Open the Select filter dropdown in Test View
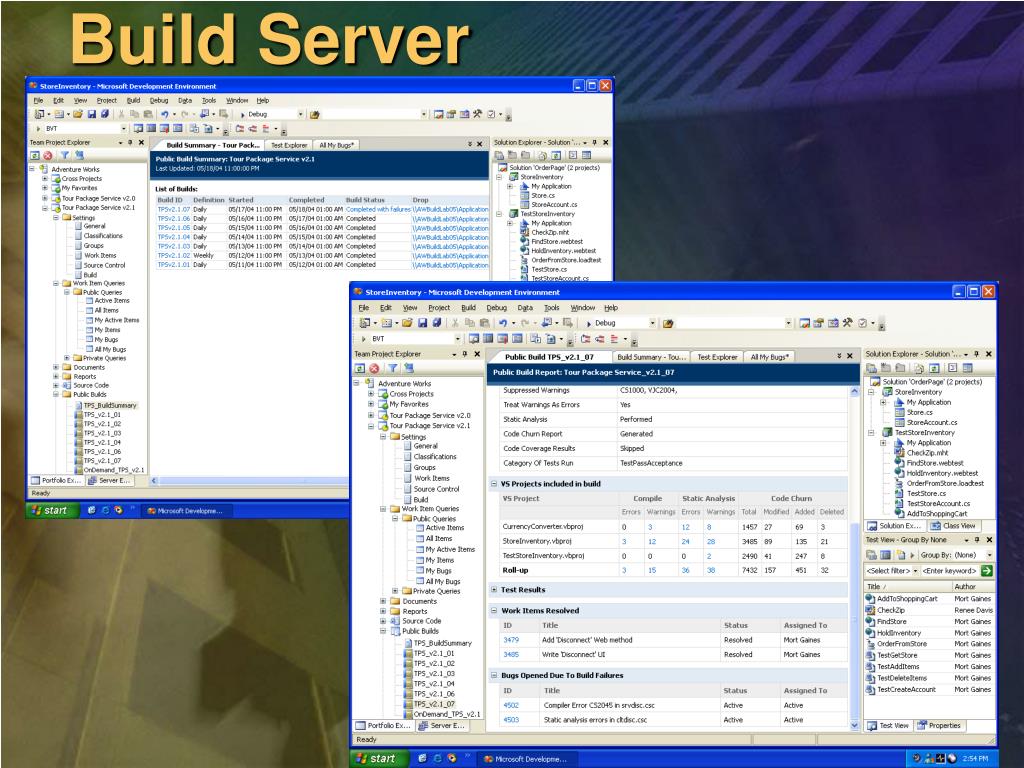The height and width of the screenshot is (768, 1024). [x=915, y=571]
